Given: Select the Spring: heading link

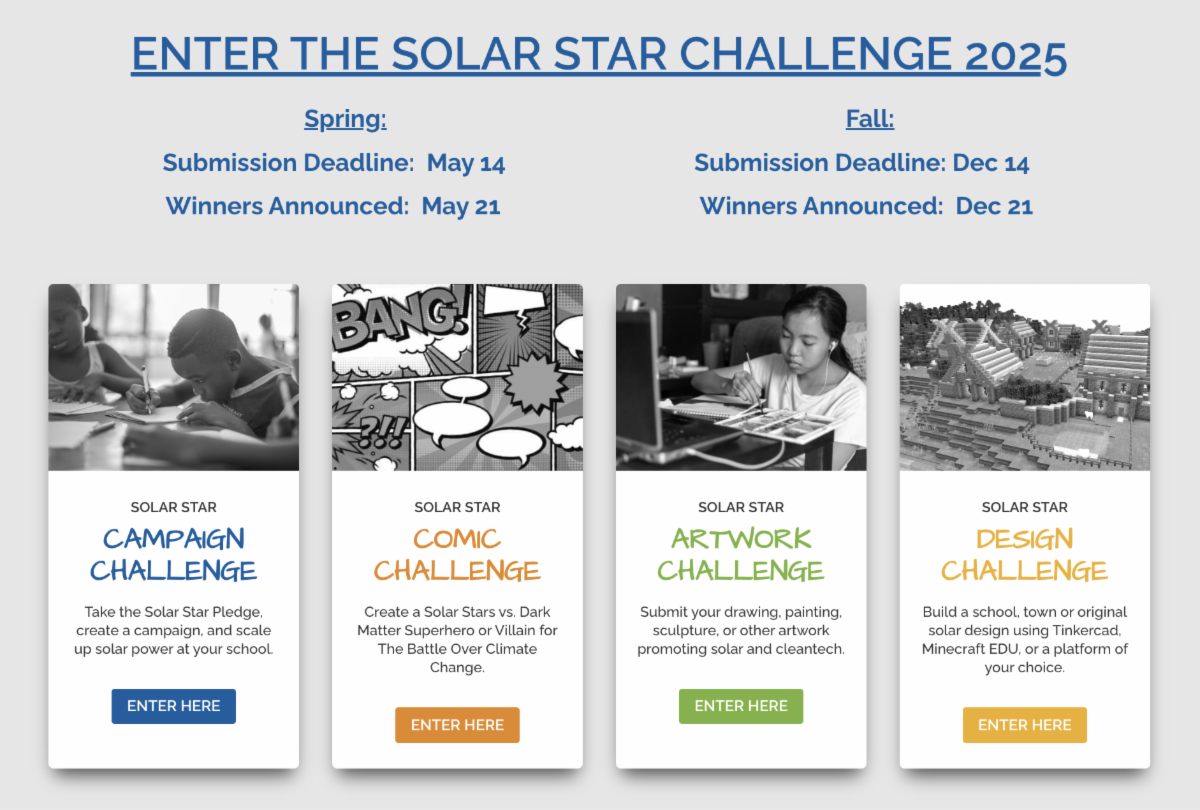Looking at the screenshot, I should pos(345,119).
